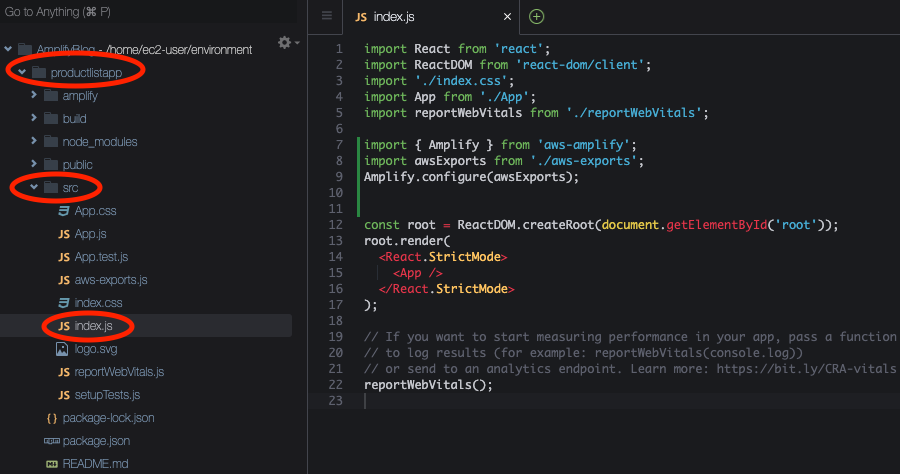Open aws-exports.js in the file tree

click(x=111, y=279)
